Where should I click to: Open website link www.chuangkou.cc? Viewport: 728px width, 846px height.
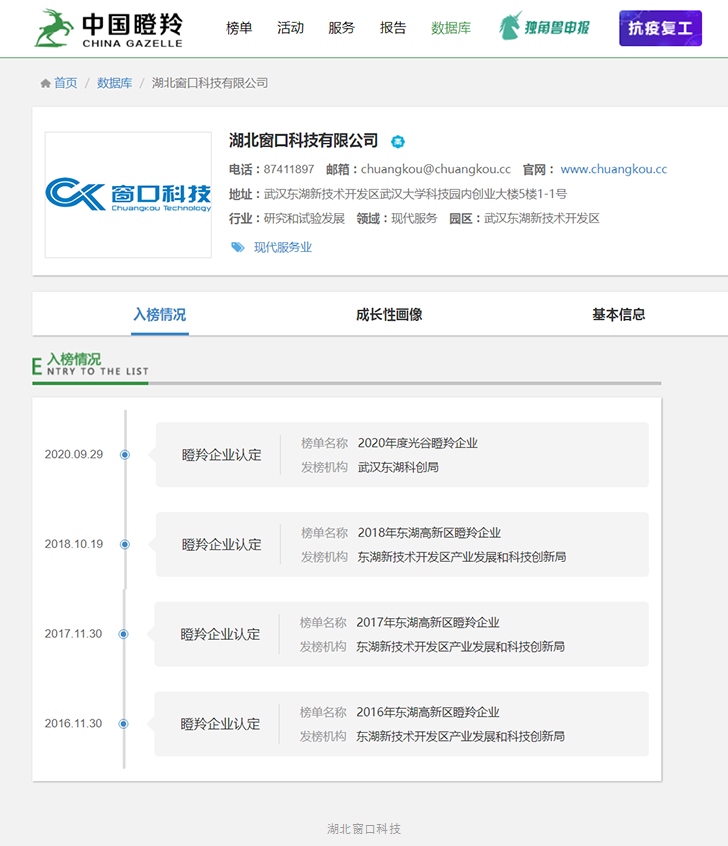pyautogui.click(x=614, y=169)
